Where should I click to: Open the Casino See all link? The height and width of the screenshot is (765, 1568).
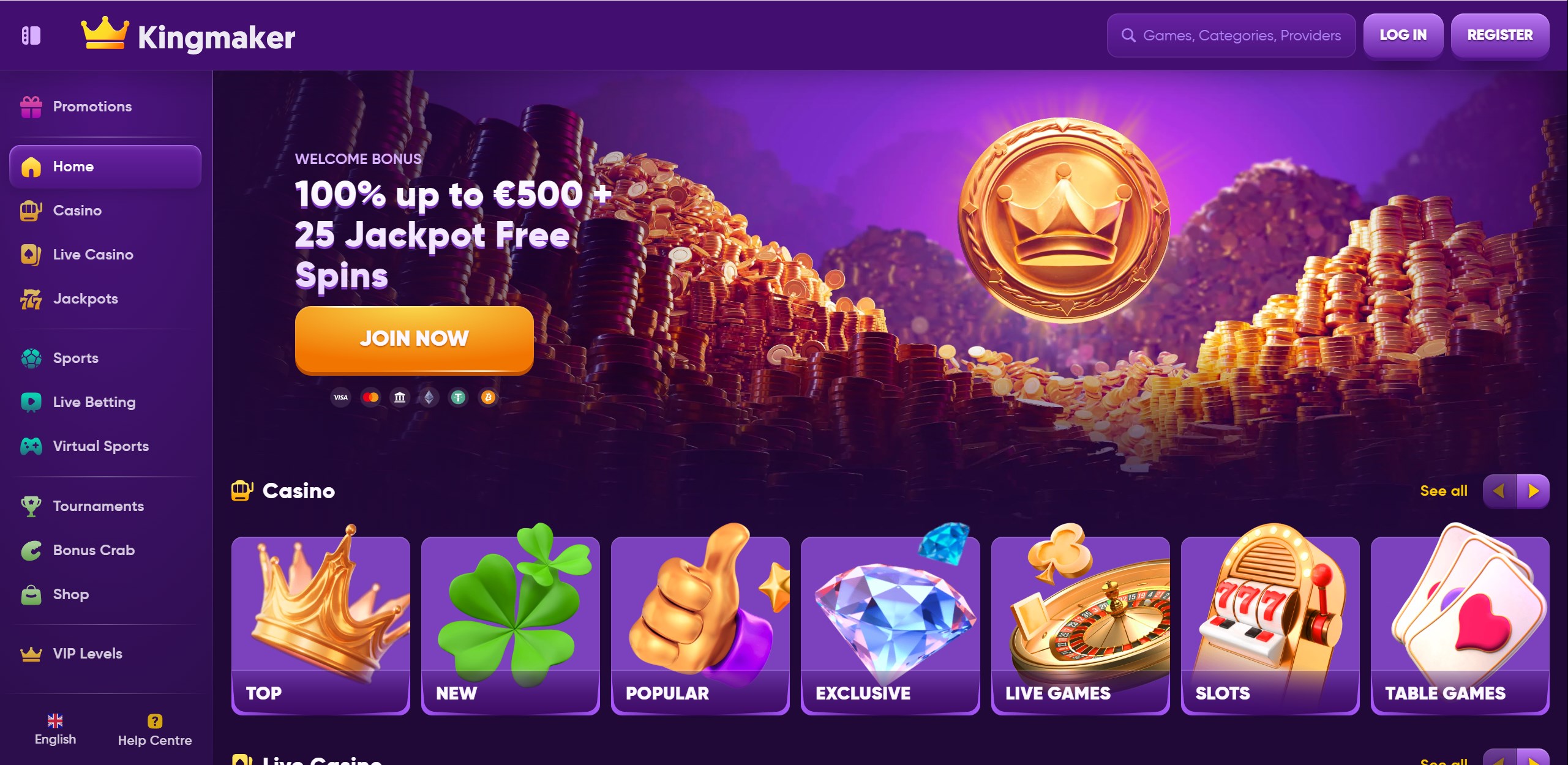click(1444, 491)
